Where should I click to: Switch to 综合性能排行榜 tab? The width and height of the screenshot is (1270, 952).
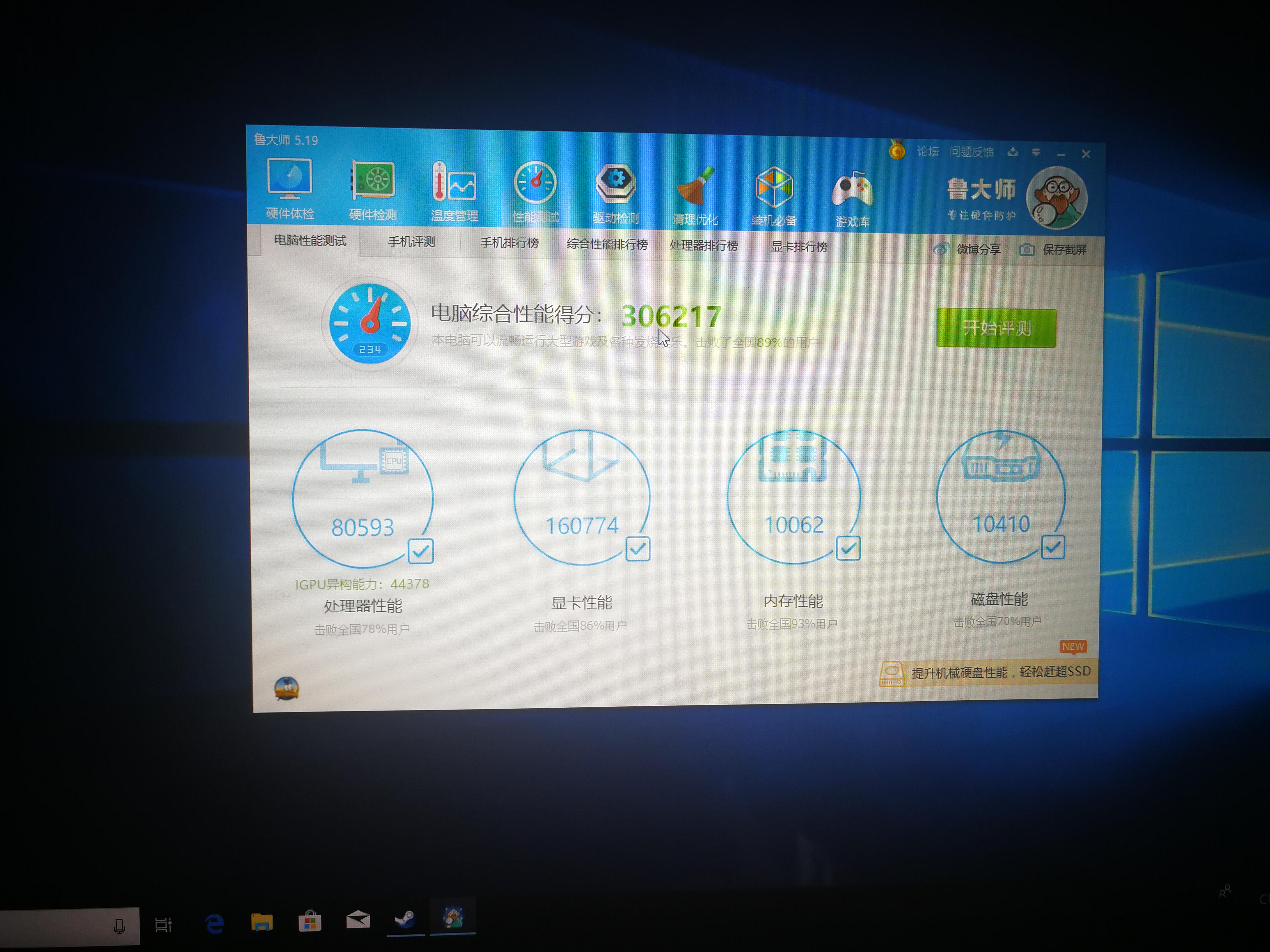tap(607, 244)
